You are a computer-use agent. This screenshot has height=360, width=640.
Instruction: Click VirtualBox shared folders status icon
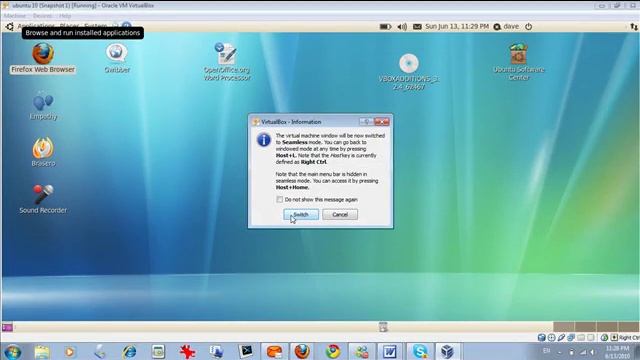(581, 338)
